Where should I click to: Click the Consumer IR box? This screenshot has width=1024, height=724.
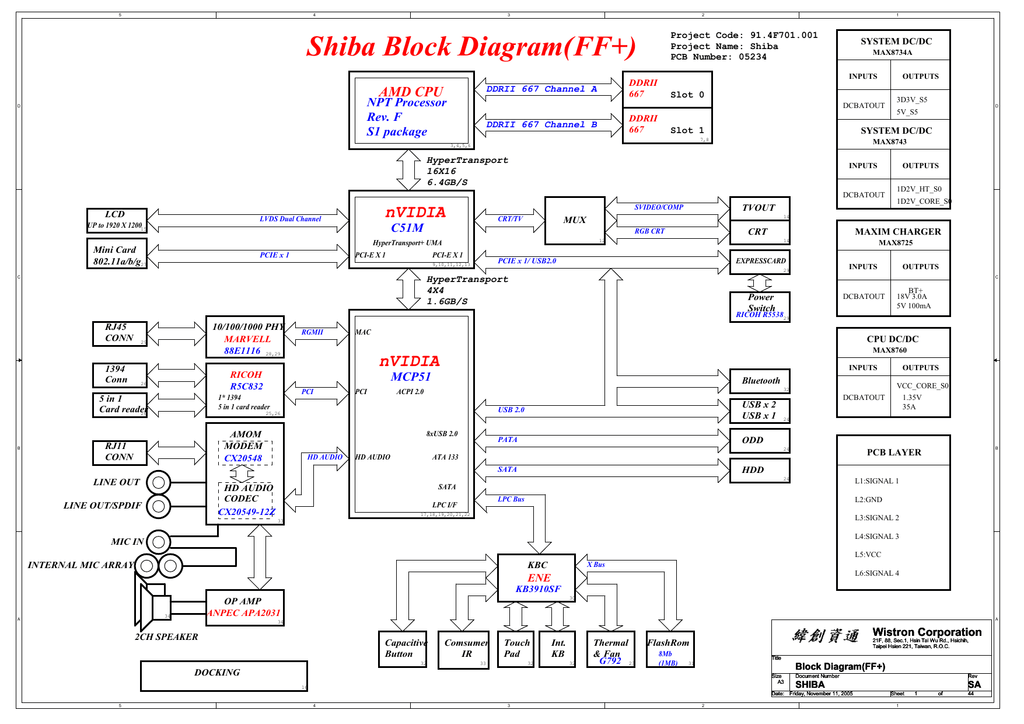(463, 649)
